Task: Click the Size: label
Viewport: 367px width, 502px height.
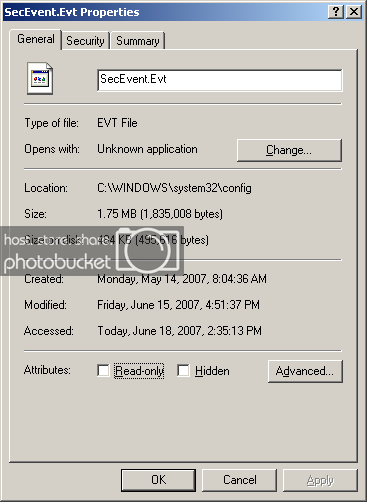Action: [36, 214]
